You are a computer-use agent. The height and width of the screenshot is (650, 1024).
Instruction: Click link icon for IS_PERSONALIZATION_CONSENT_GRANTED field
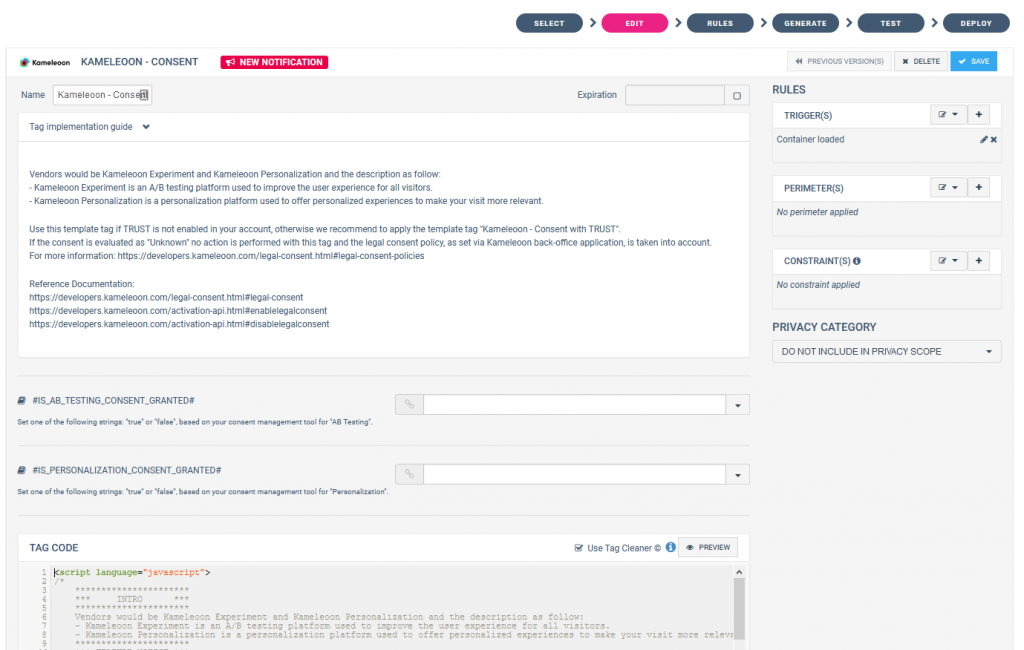pos(409,474)
